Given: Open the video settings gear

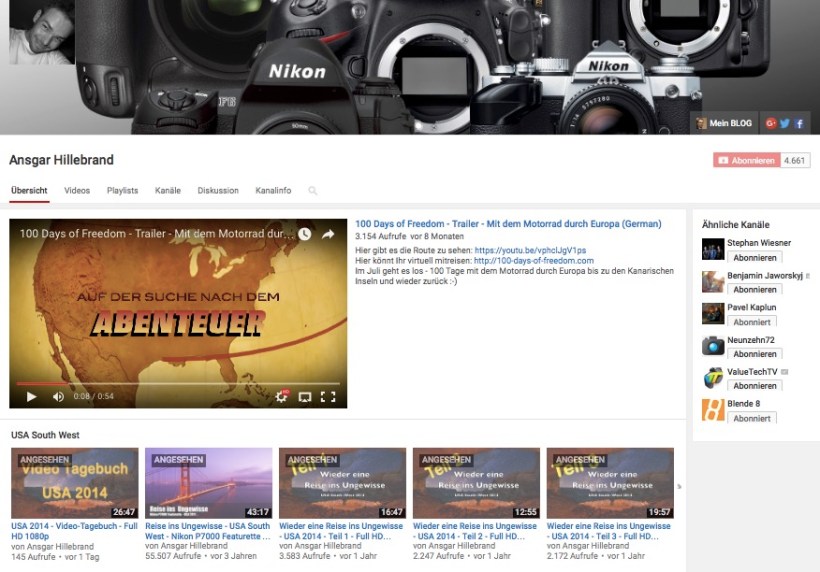Looking at the screenshot, I should tap(281, 397).
